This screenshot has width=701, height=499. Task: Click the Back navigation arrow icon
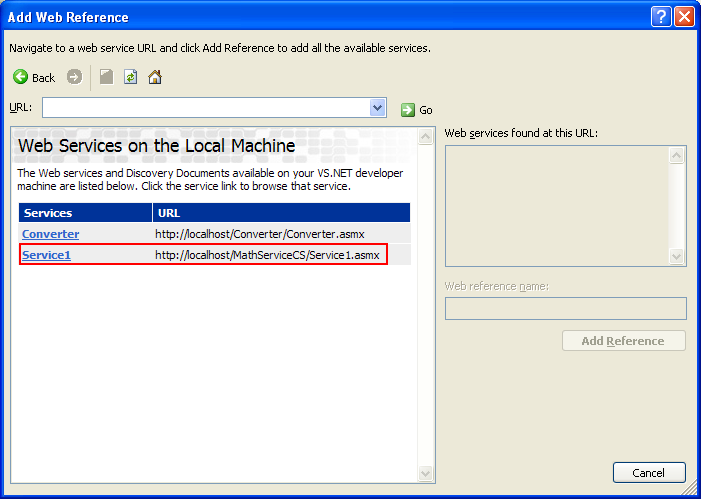20,77
